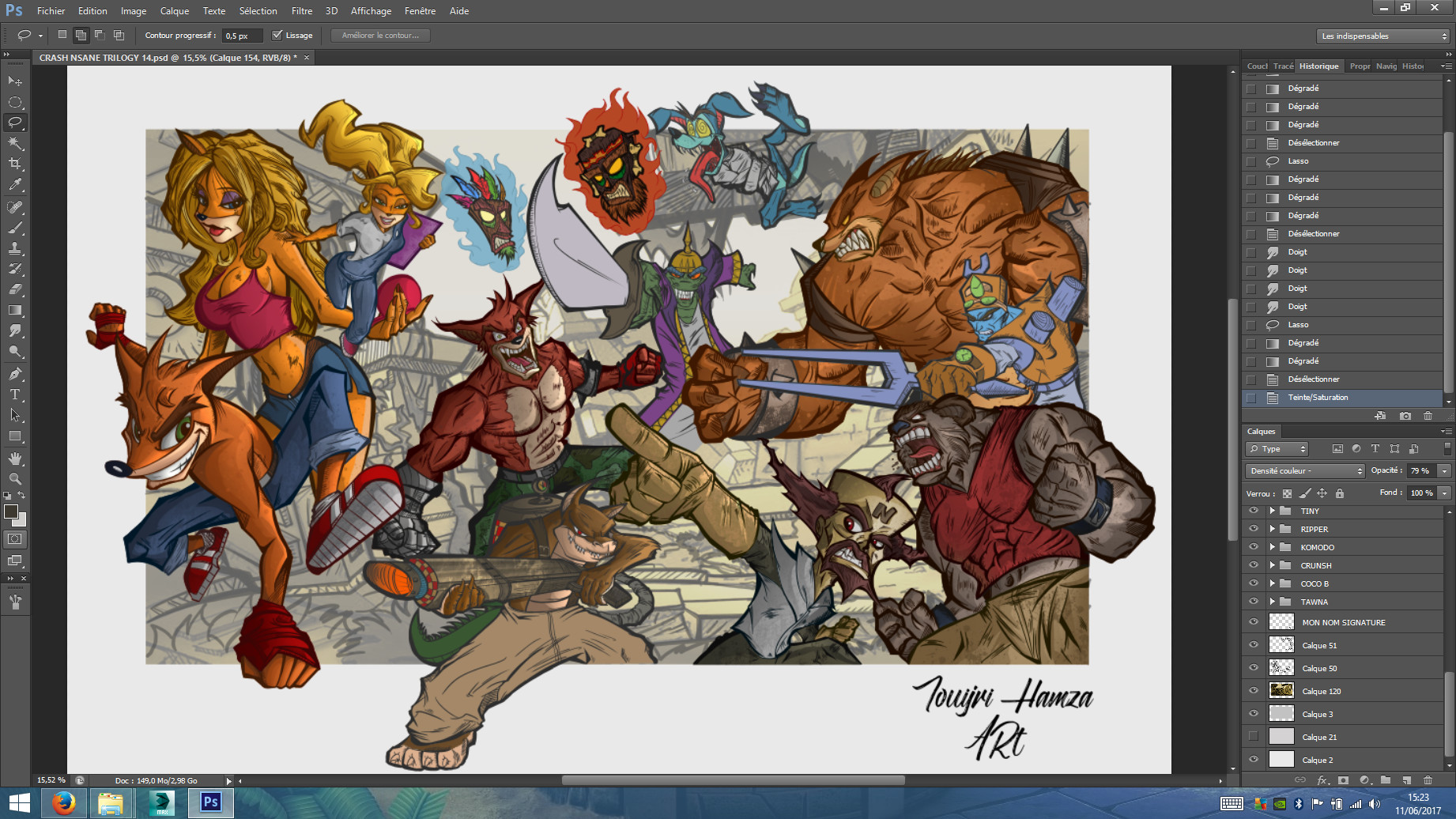This screenshot has height=819, width=1456.
Task: Add a layer style via fx icon
Action: tap(1322, 780)
